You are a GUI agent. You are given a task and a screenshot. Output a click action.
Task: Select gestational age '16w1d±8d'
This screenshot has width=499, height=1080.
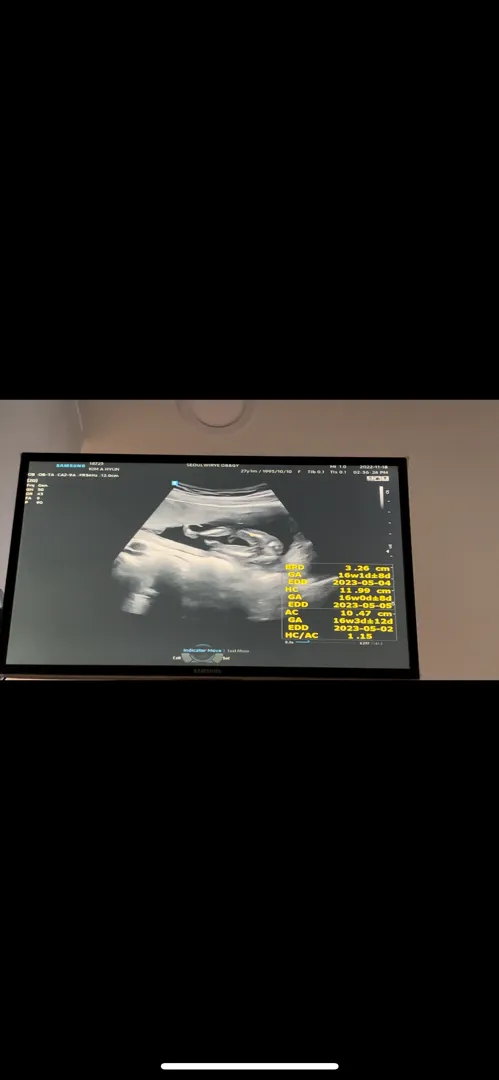click(x=365, y=575)
